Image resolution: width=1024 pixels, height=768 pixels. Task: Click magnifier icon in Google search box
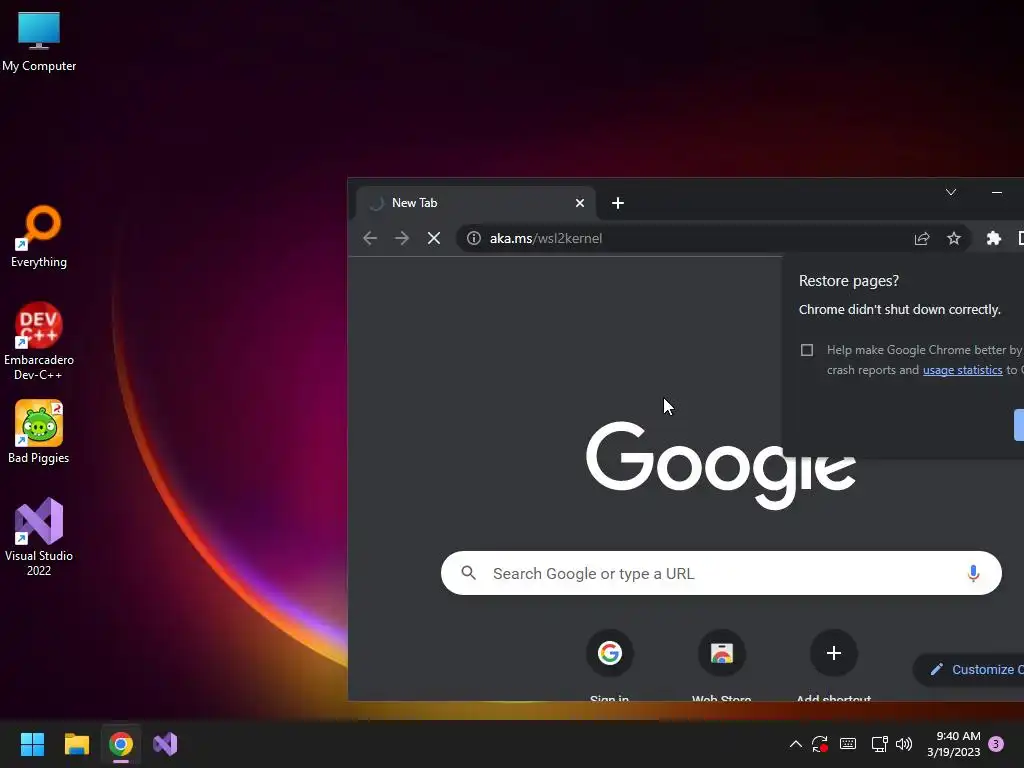pyautogui.click(x=468, y=573)
